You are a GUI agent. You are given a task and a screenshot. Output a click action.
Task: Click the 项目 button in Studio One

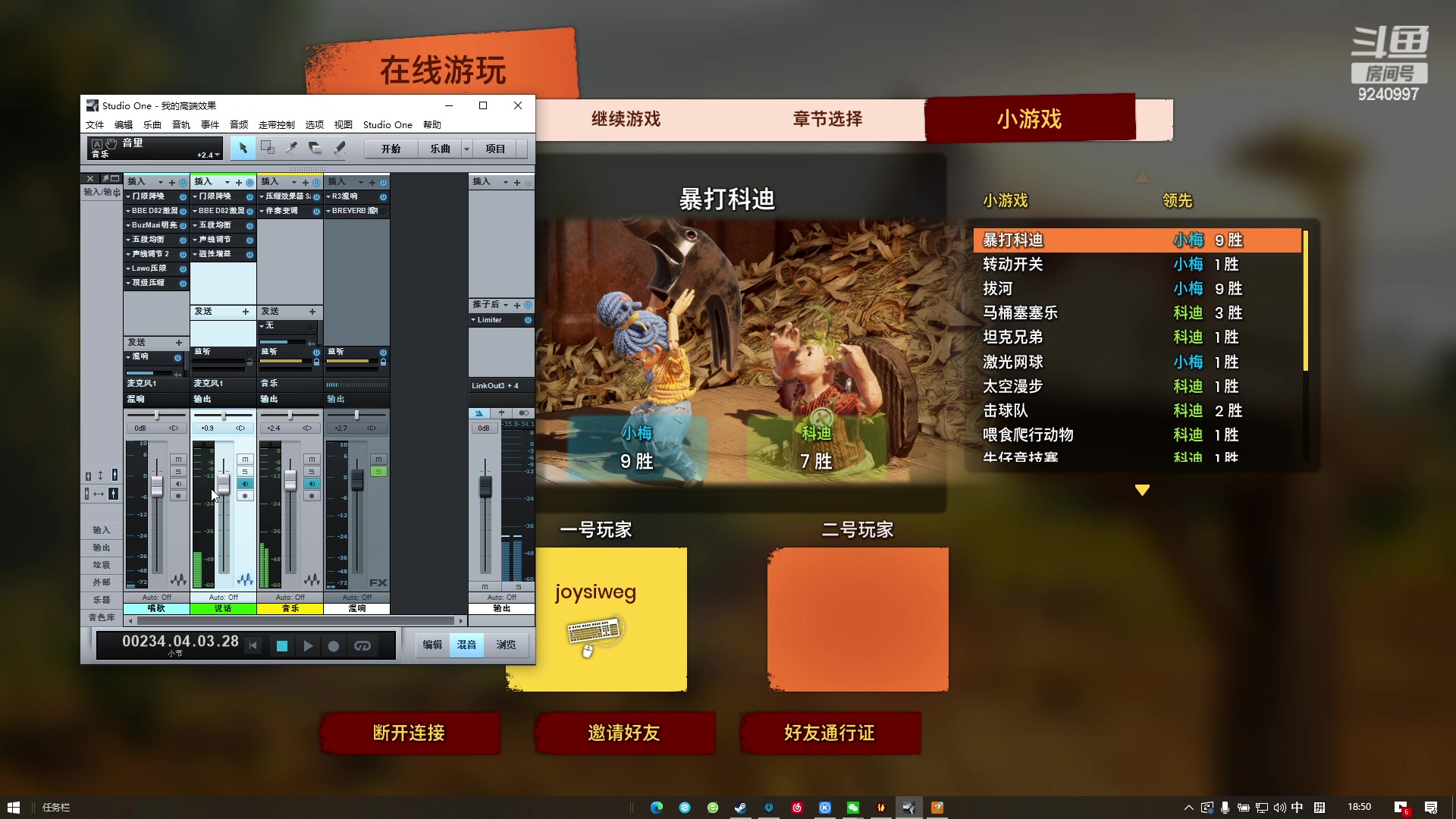(x=495, y=149)
